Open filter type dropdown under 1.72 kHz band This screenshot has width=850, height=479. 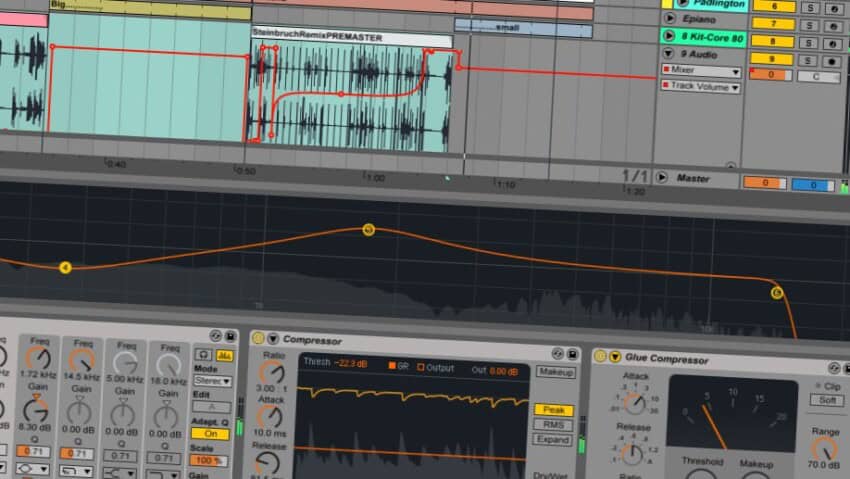(32, 468)
